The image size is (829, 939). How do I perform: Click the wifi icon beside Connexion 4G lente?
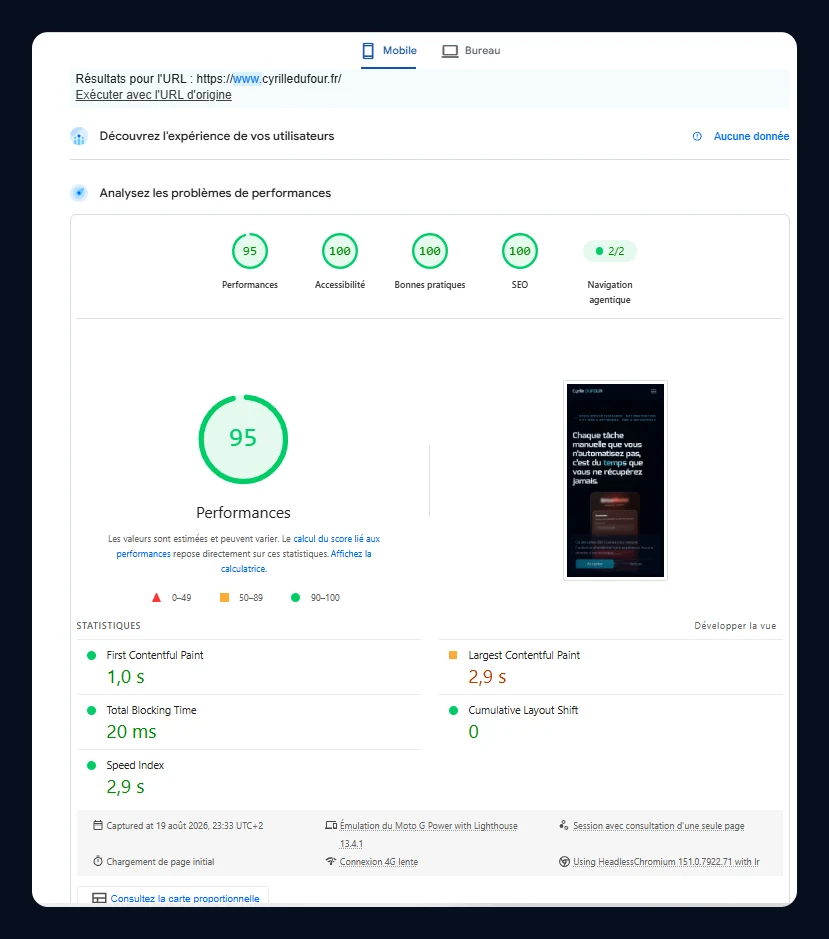(331, 861)
